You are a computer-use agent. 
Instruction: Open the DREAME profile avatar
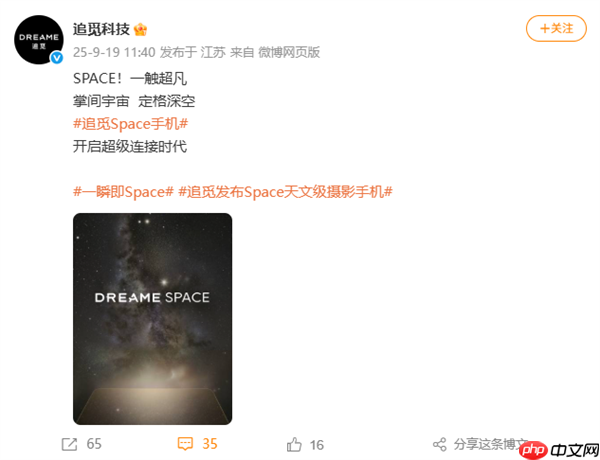(39, 39)
